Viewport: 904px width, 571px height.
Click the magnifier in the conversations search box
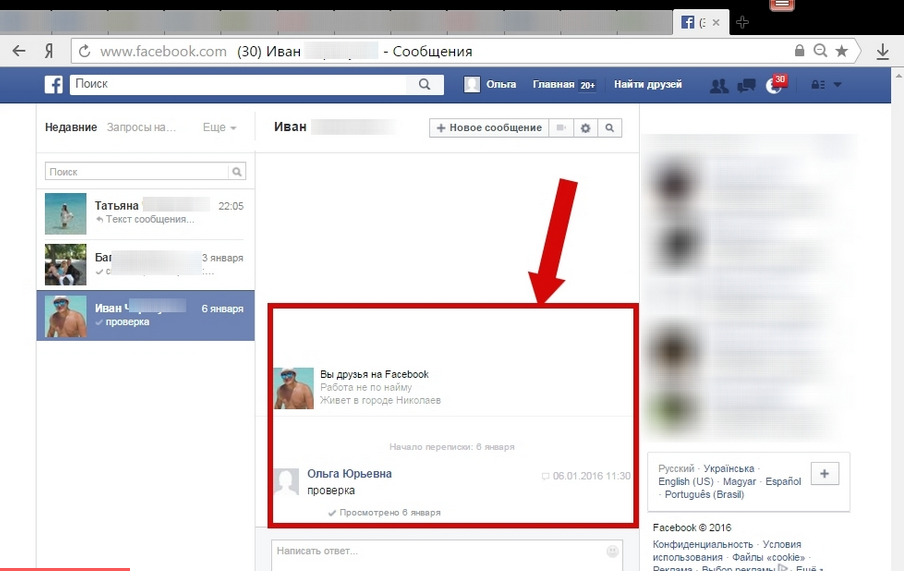pyautogui.click(x=236, y=172)
